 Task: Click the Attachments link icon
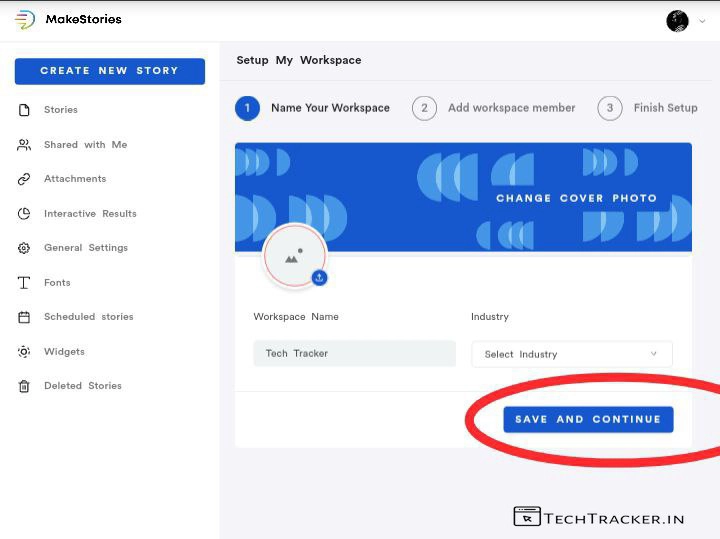[x=24, y=179]
